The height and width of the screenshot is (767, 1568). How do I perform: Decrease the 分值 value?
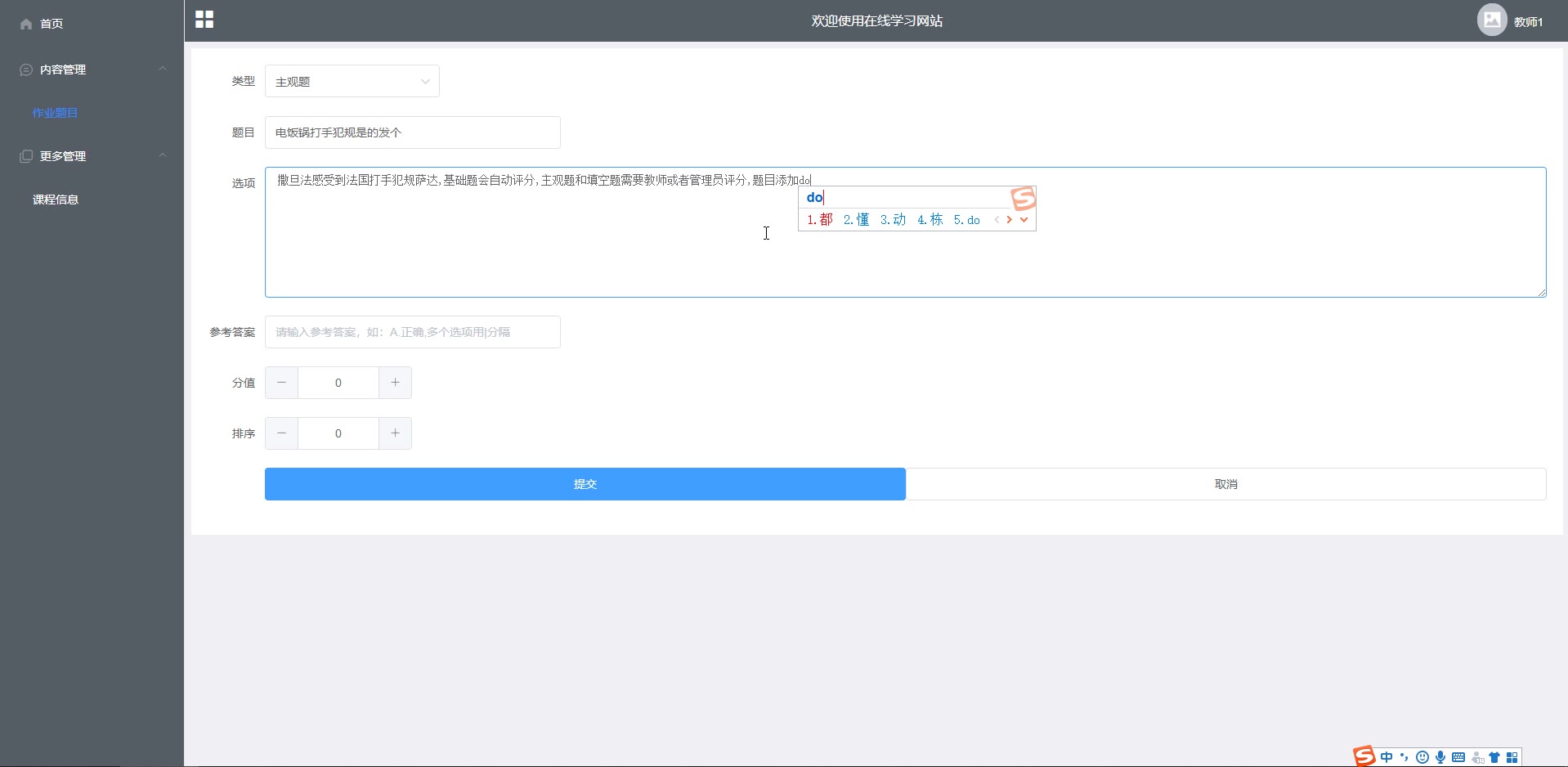(282, 383)
